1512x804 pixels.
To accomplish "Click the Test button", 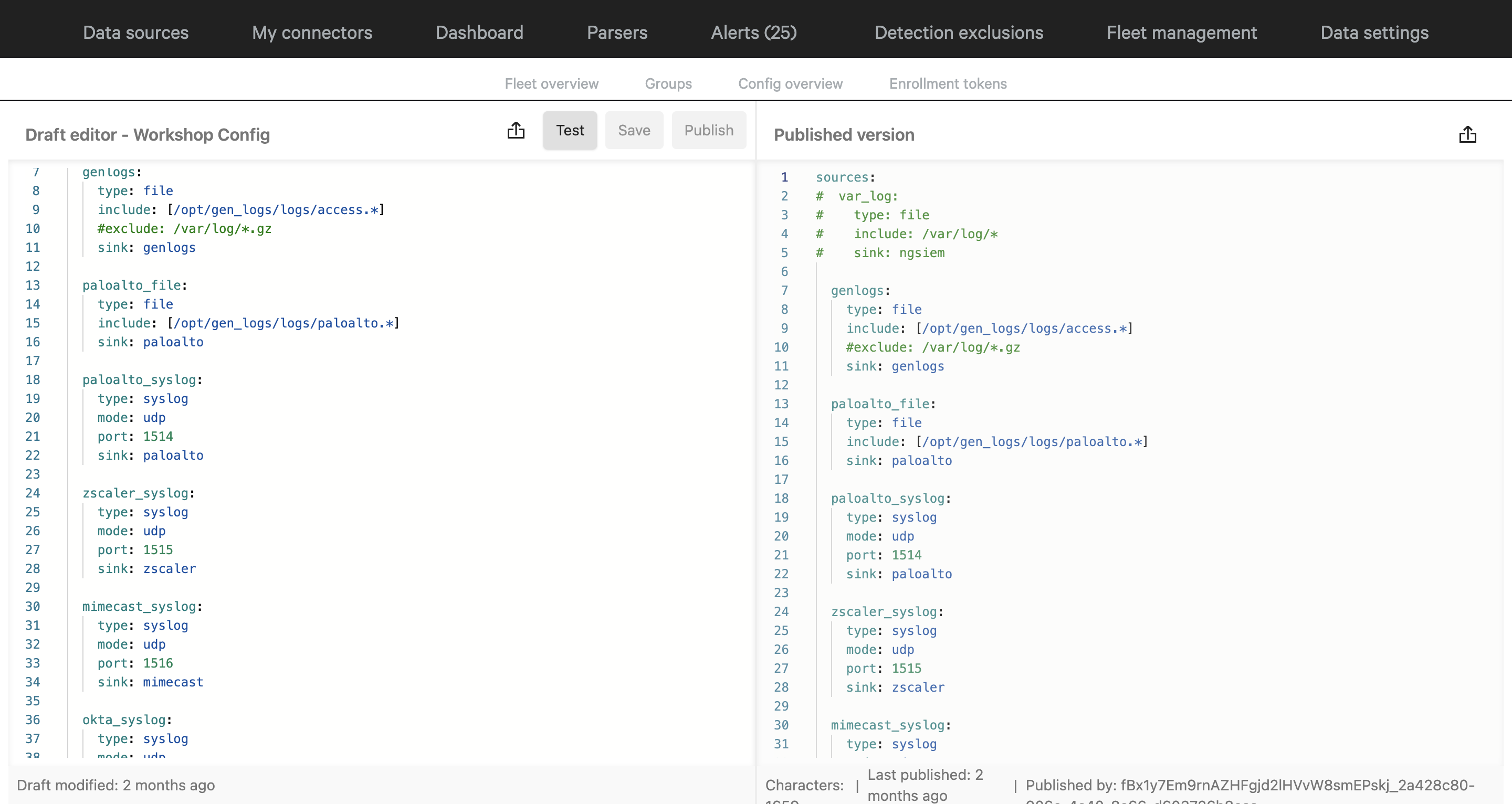I will pyautogui.click(x=570, y=130).
